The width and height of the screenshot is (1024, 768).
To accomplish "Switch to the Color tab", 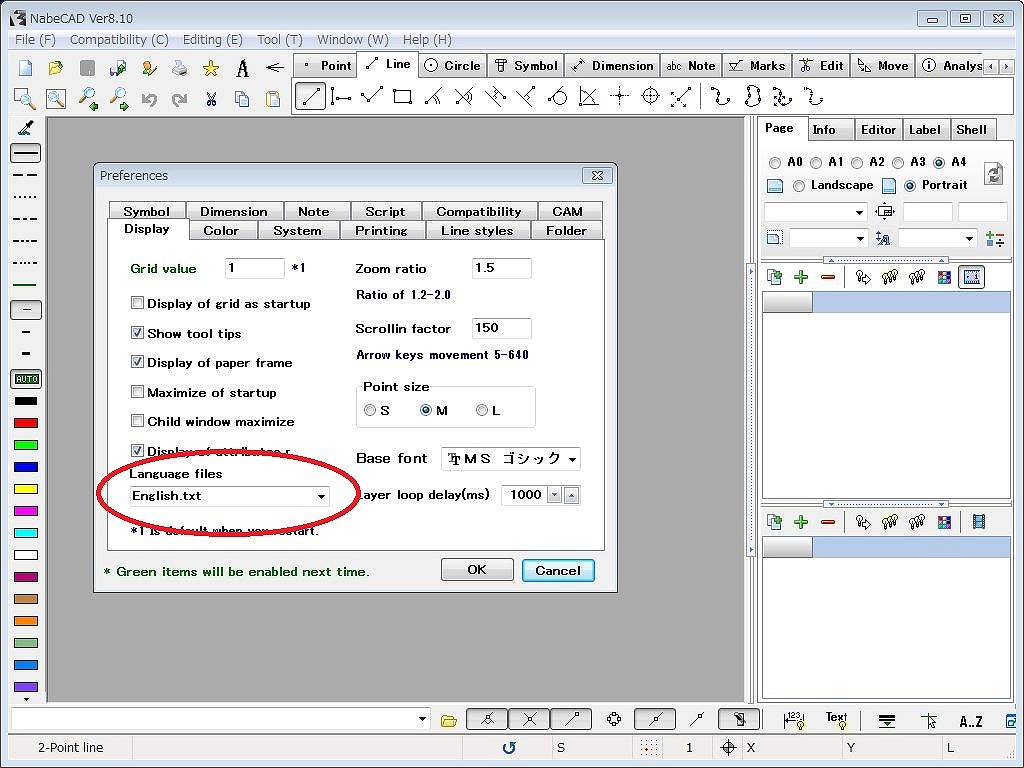I will pos(221,231).
